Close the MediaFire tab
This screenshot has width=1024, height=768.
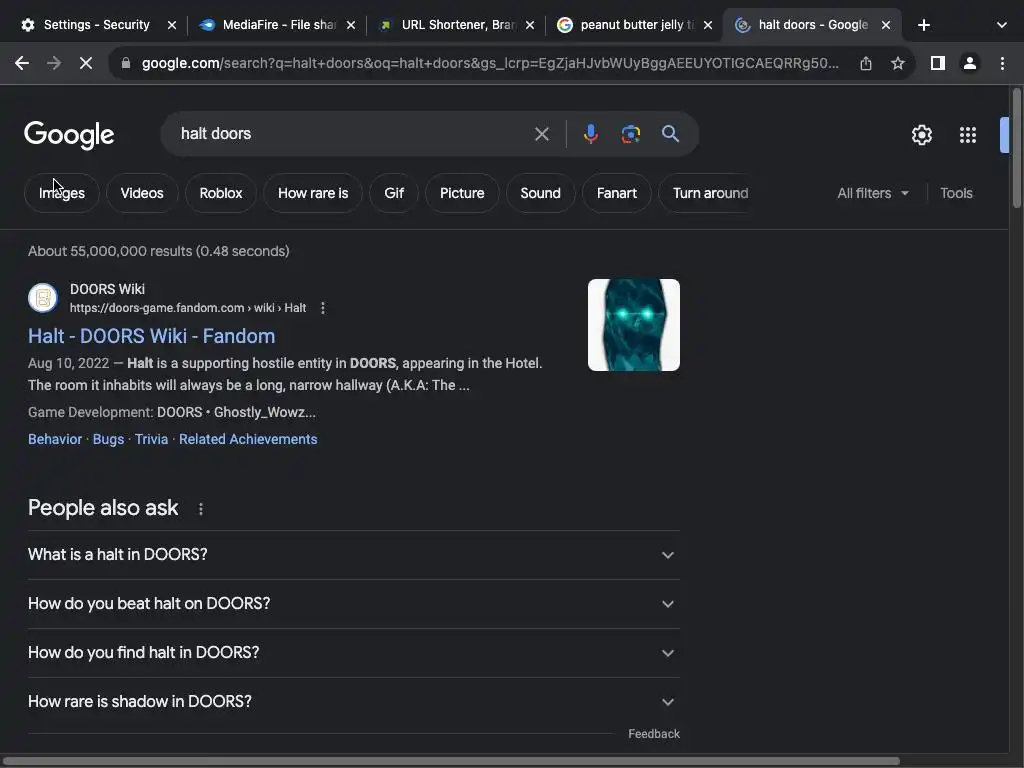[351, 25]
